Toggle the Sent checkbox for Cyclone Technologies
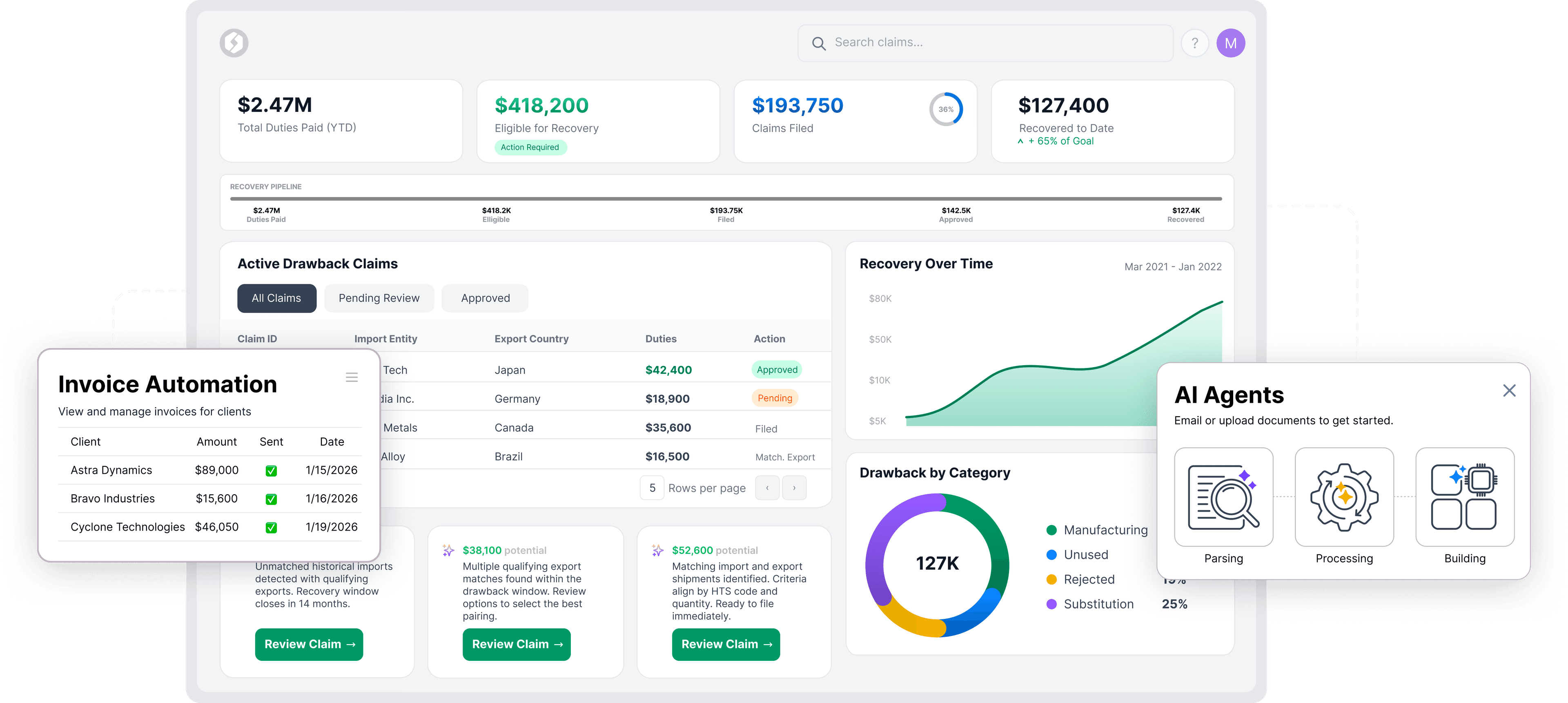 pyautogui.click(x=272, y=527)
